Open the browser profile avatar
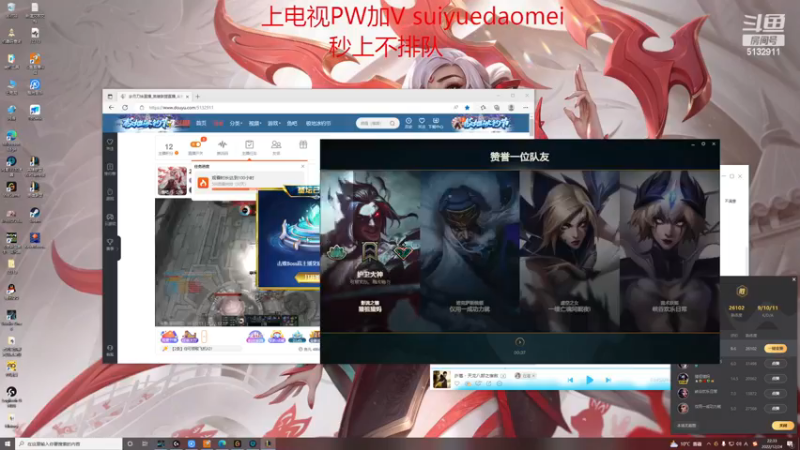The image size is (800, 450). (x=511, y=108)
